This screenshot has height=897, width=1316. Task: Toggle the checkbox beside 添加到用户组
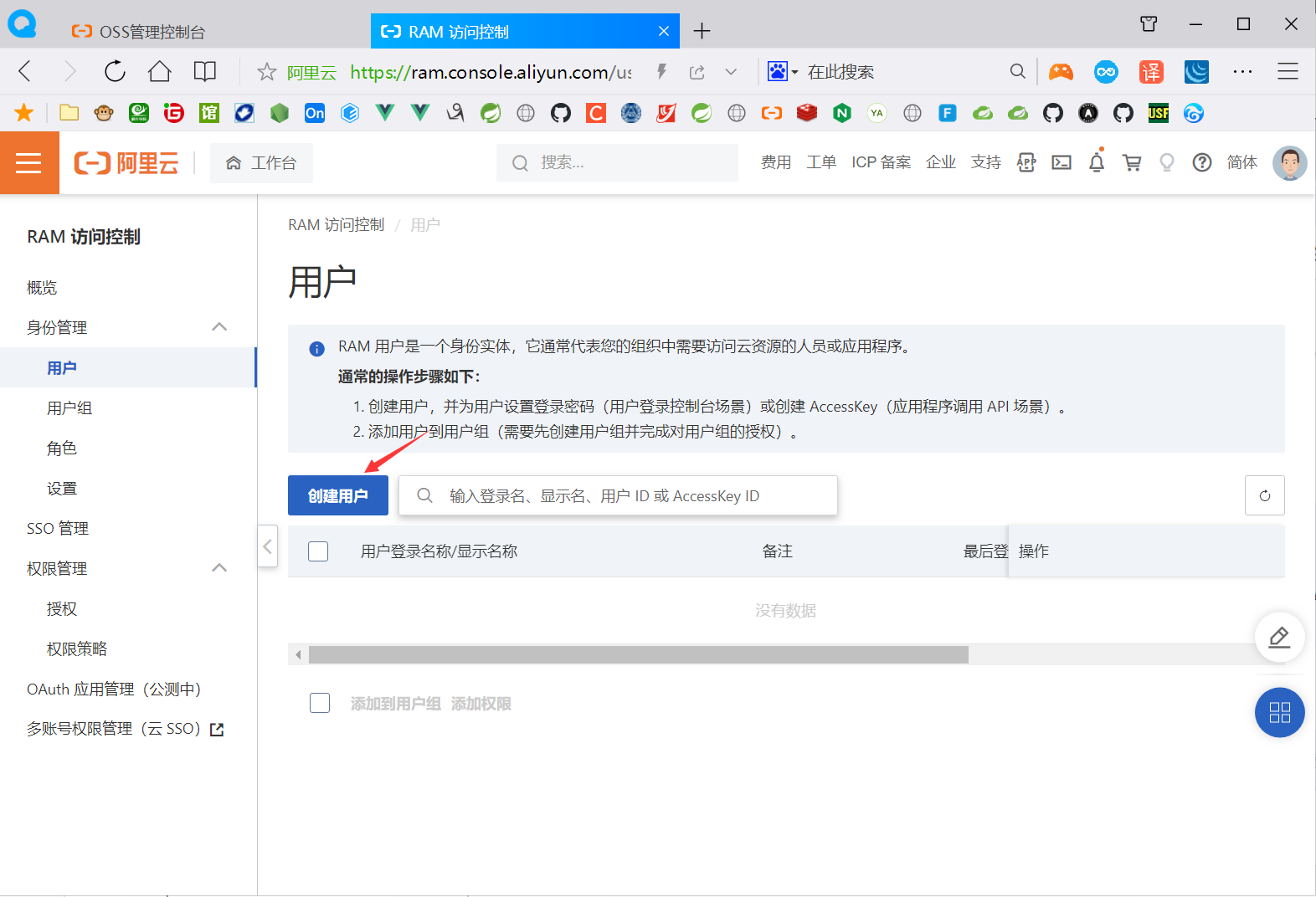tap(320, 703)
